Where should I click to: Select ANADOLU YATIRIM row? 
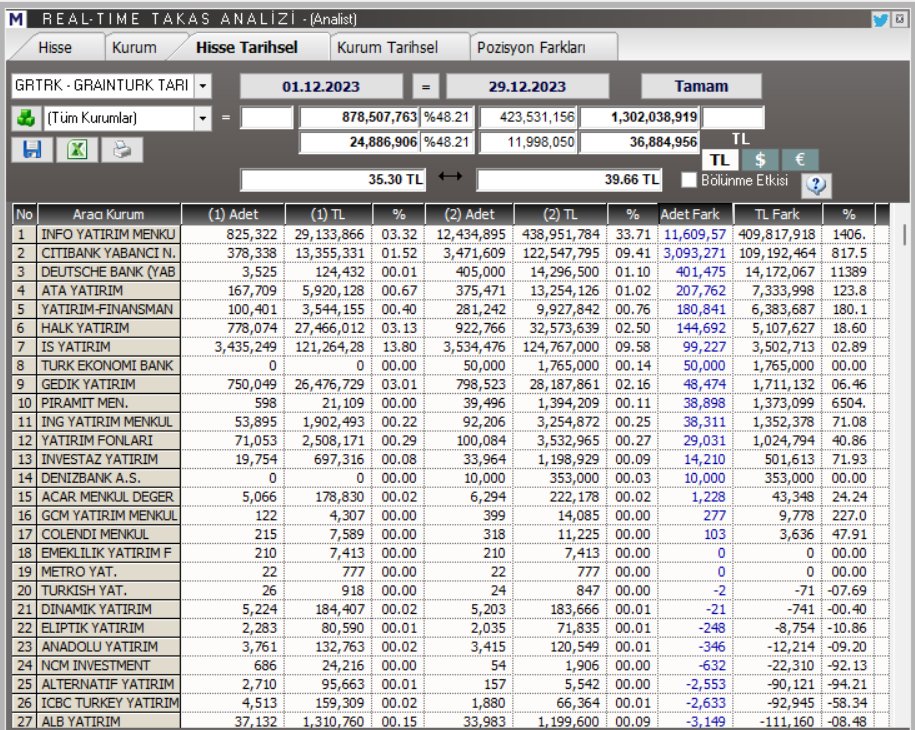449,646
